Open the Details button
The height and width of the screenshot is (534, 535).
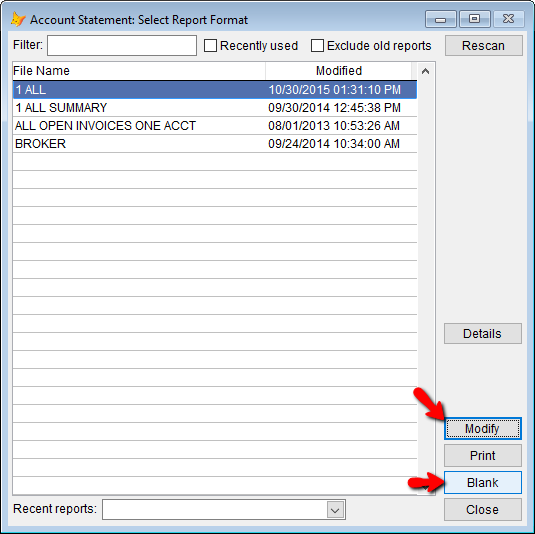pyautogui.click(x=482, y=333)
